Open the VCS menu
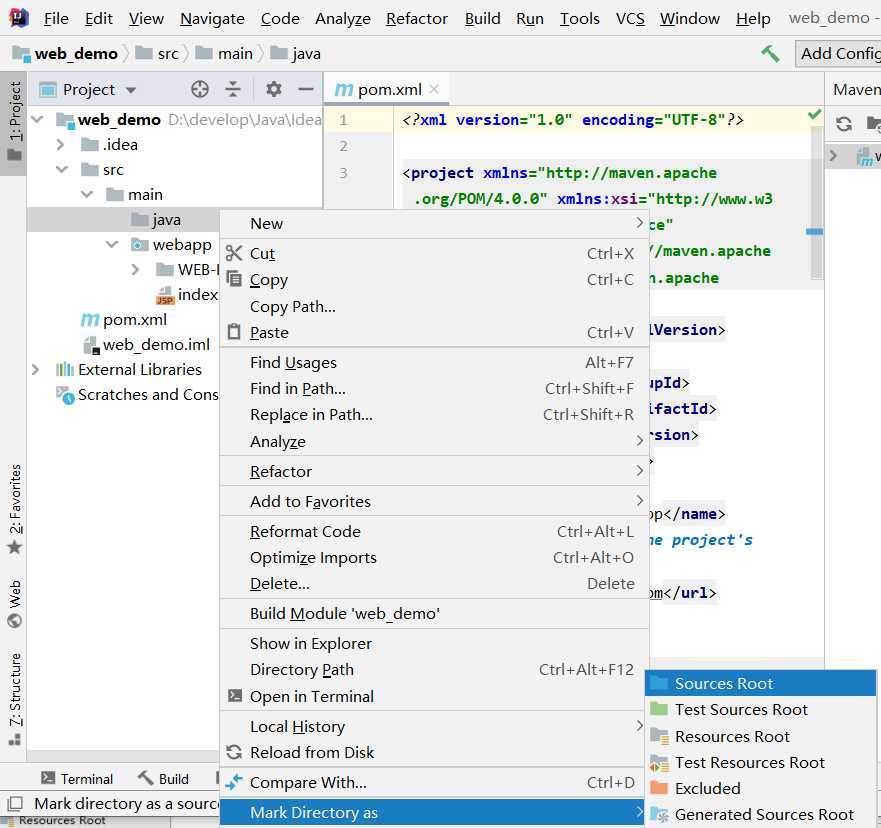This screenshot has height=828, width=881. (630, 19)
